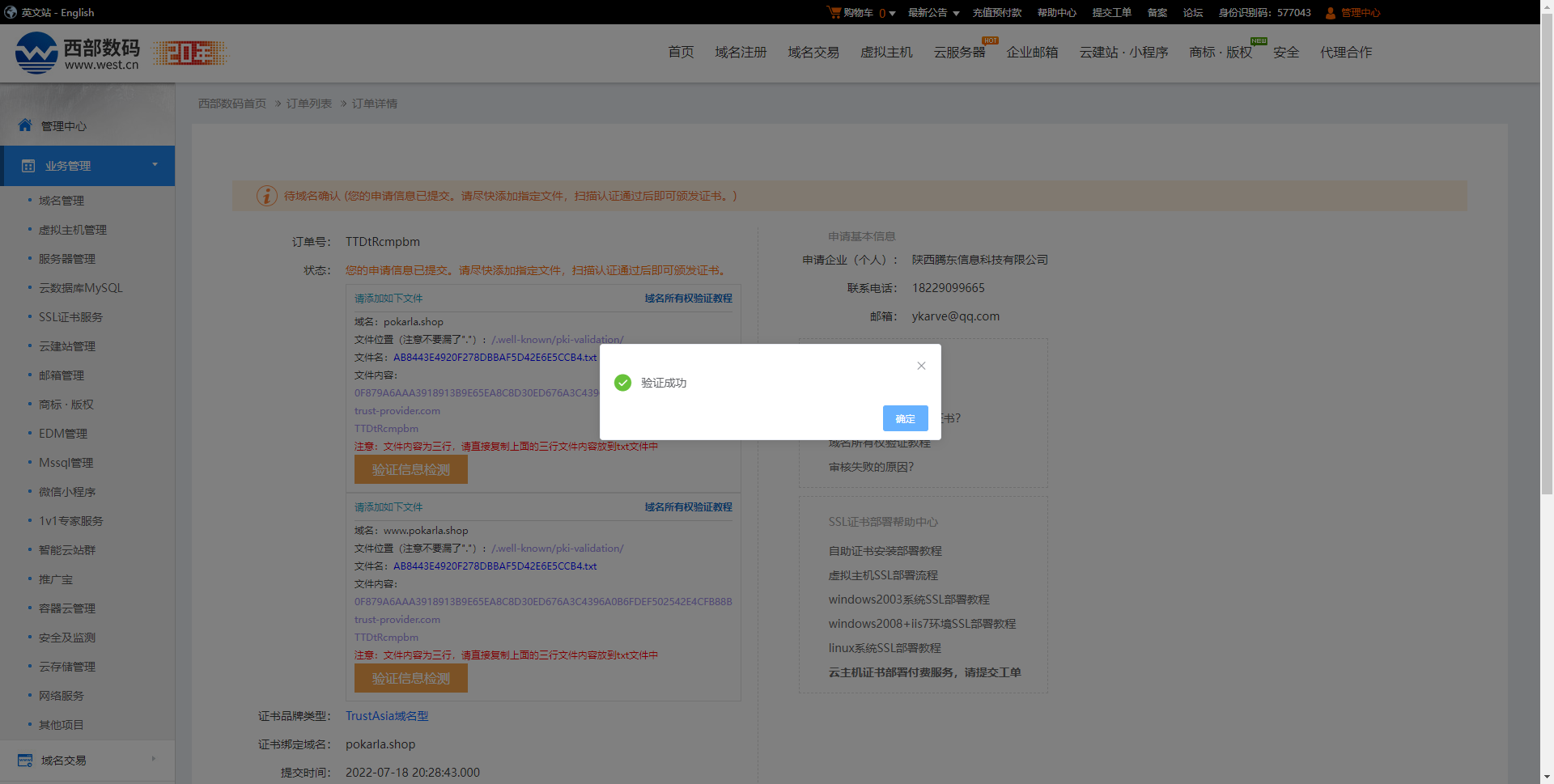Click 验证信息检测 for www.pokarla.shop

coord(410,678)
